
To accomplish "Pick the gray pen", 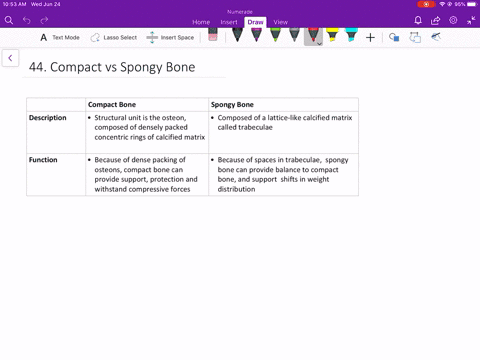I will [x=294, y=35].
